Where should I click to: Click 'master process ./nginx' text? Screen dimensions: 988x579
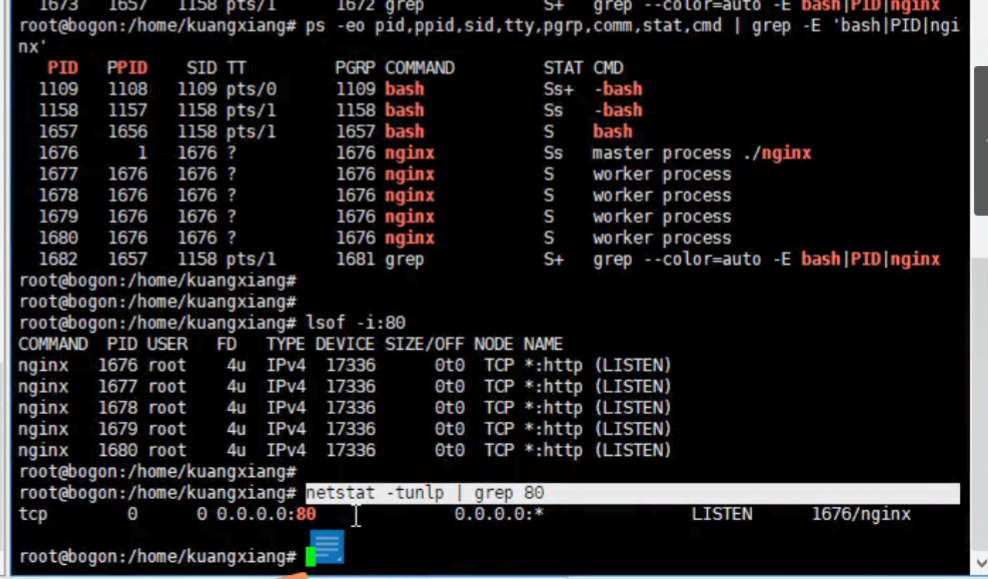(701, 153)
